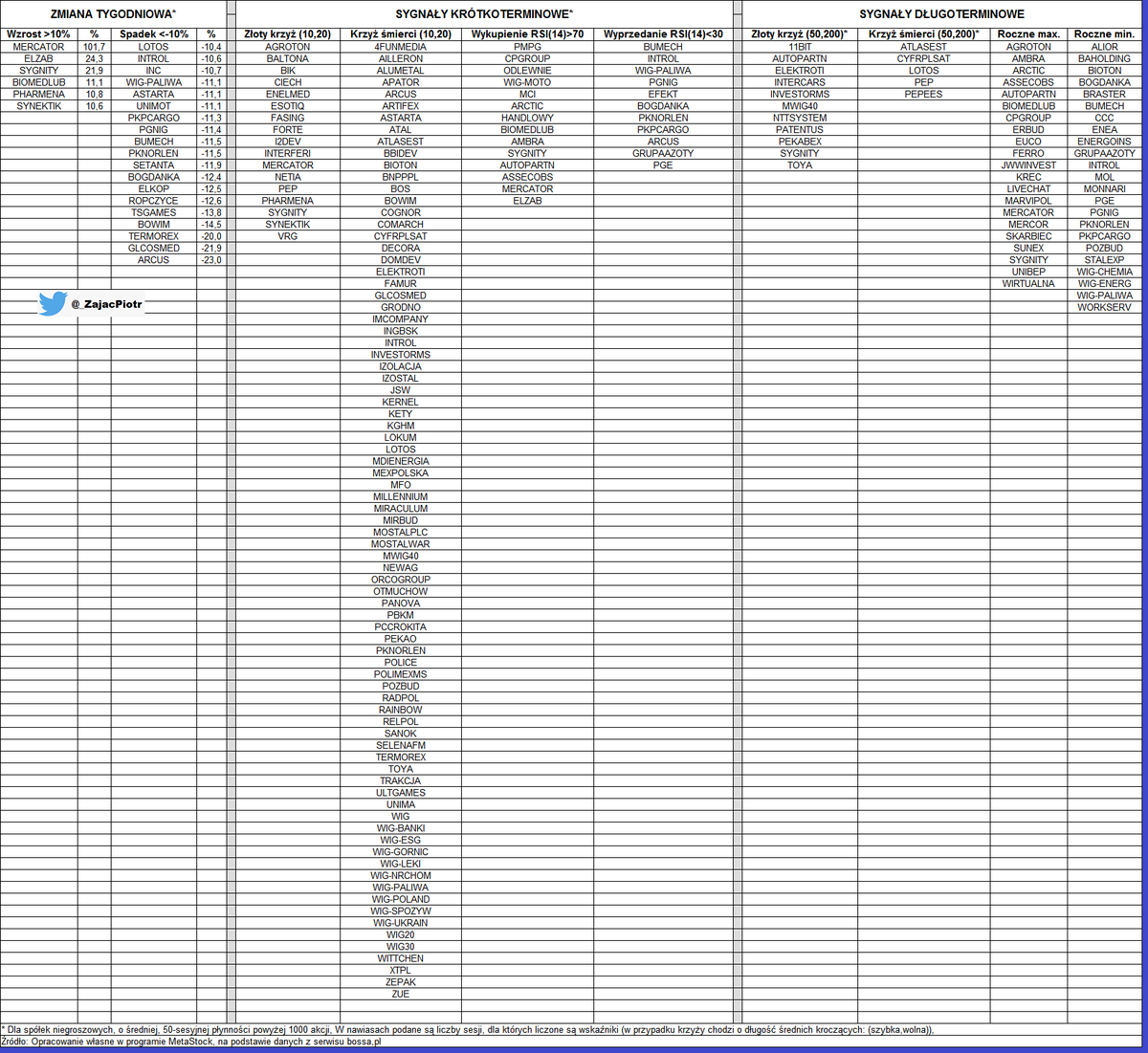Click the 'Źródło: Opracowanie własne' footer line

[190, 1041]
